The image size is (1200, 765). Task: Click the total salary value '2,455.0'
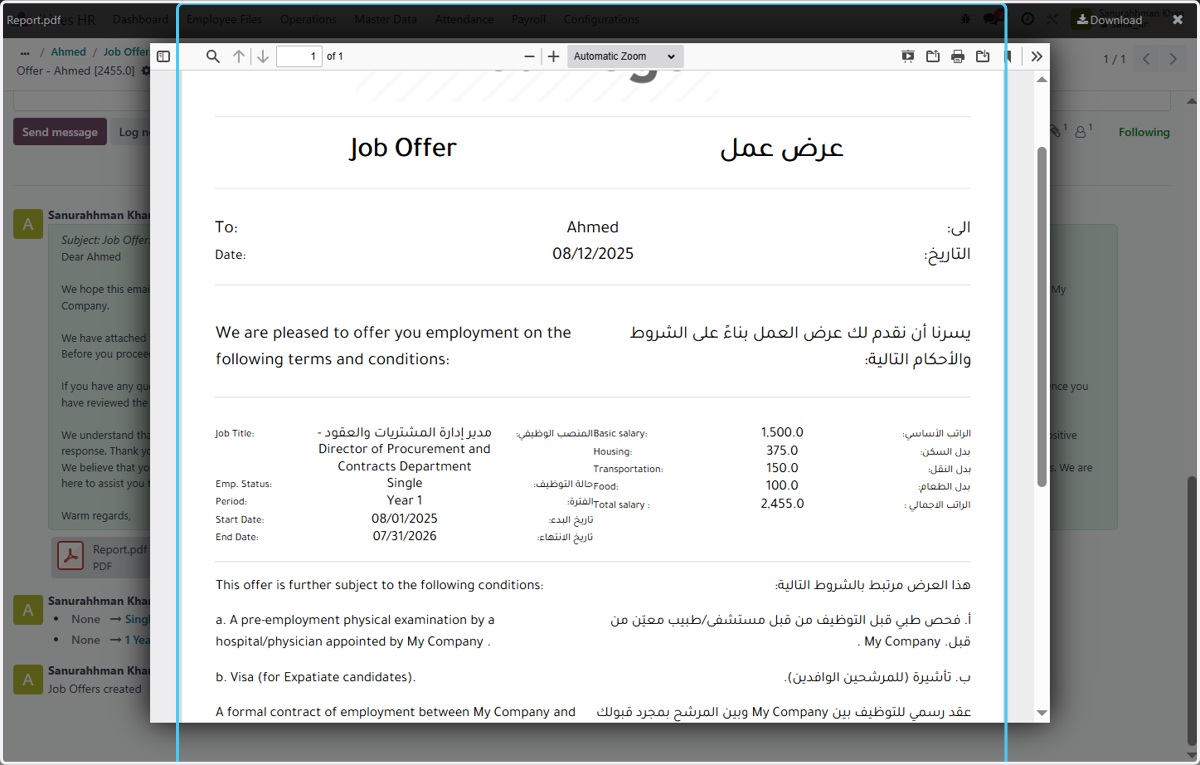[782, 503]
